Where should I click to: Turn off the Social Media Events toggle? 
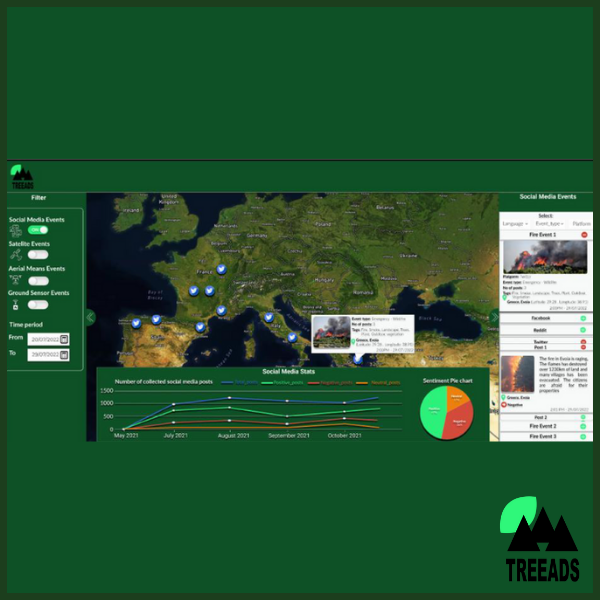(38, 230)
